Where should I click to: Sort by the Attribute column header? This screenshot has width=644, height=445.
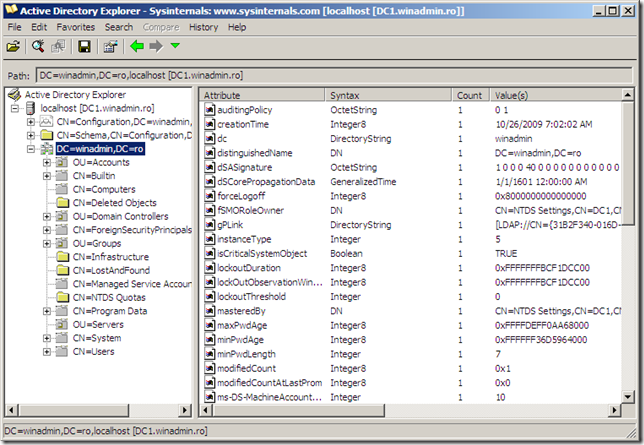(262, 95)
